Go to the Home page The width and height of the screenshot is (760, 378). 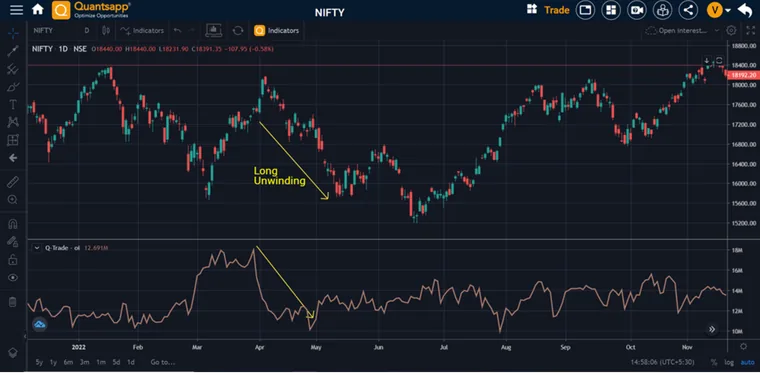pyautogui.click(x=37, y=9)
